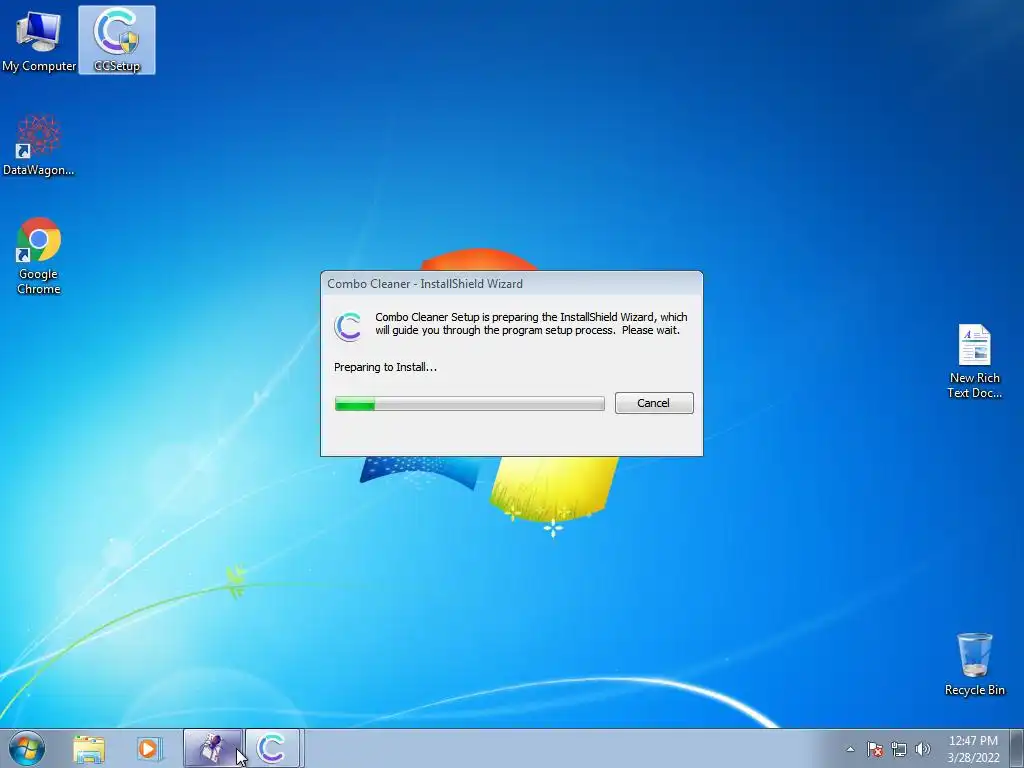Click the Combo Cleaner logo in dialog

click(x=348, y=327)
